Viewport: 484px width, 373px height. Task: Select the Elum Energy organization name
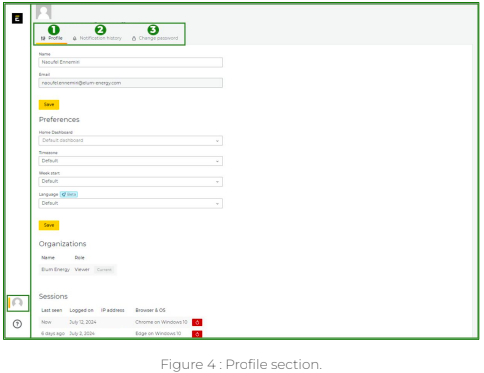pyautogui.click(x=55, y=269)
